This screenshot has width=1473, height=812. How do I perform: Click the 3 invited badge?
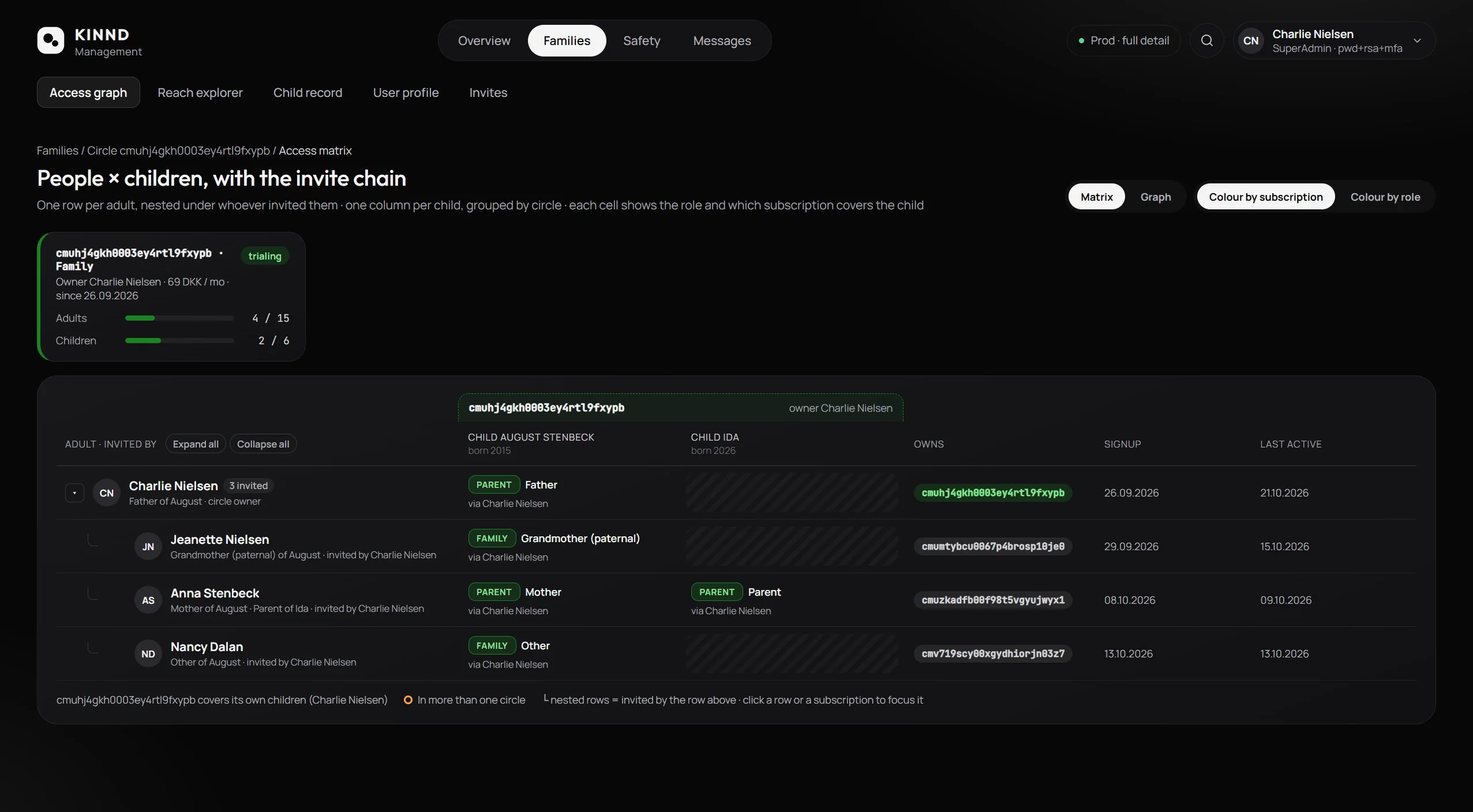(x=248, y=486)
